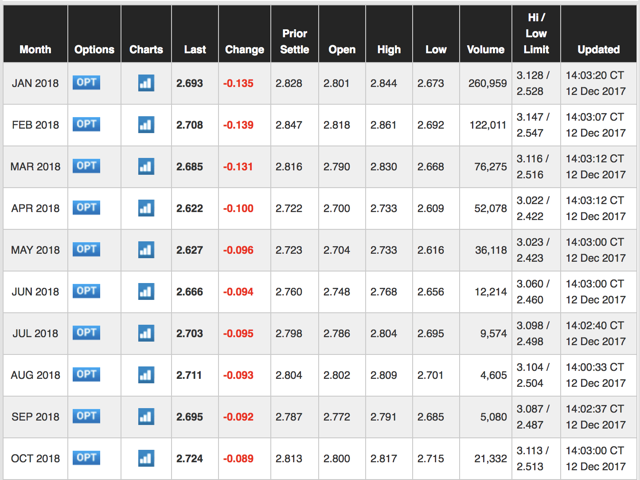Open the chart icon for APR 2018
The width and height of the screenshot is (640, 480).
pyautogui.click(x=146, y=208)
